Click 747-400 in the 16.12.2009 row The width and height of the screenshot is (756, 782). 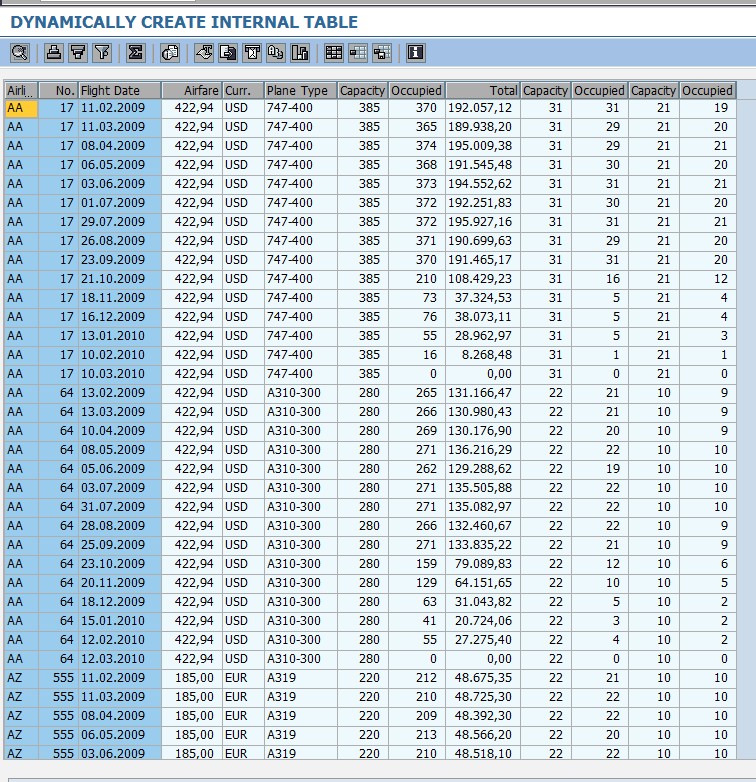point(301,317)
